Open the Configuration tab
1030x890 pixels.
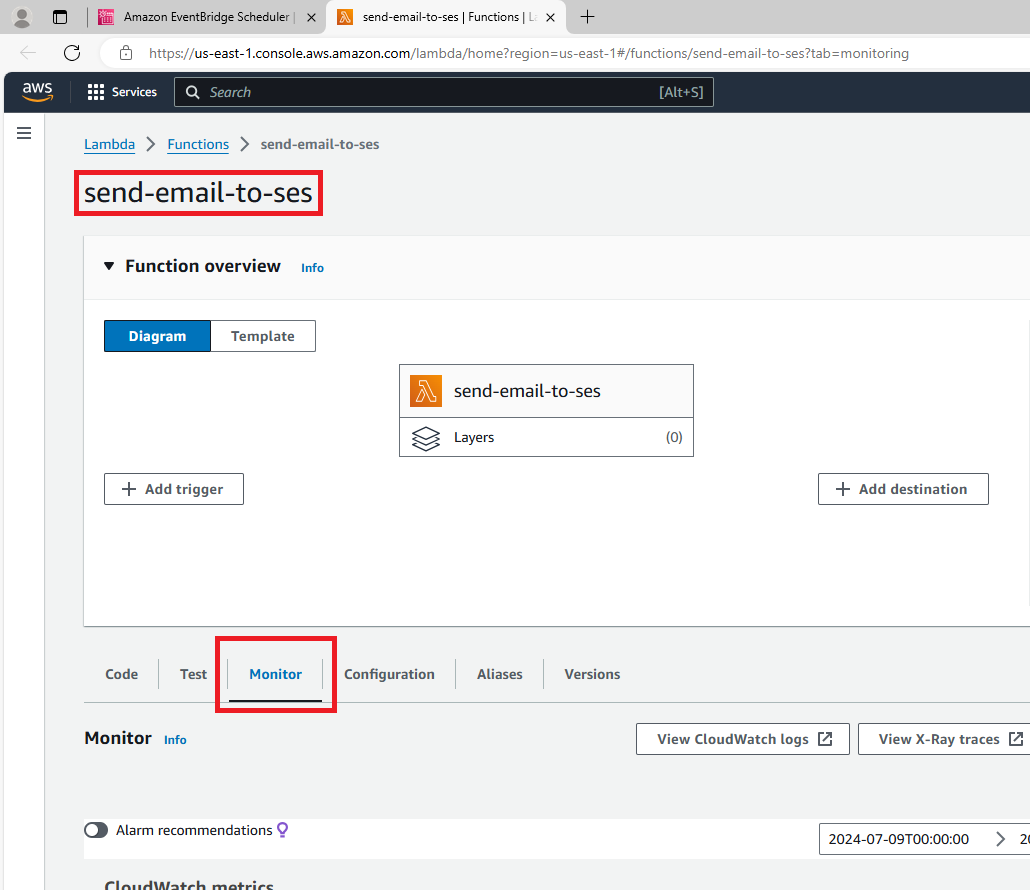[390, 675]
